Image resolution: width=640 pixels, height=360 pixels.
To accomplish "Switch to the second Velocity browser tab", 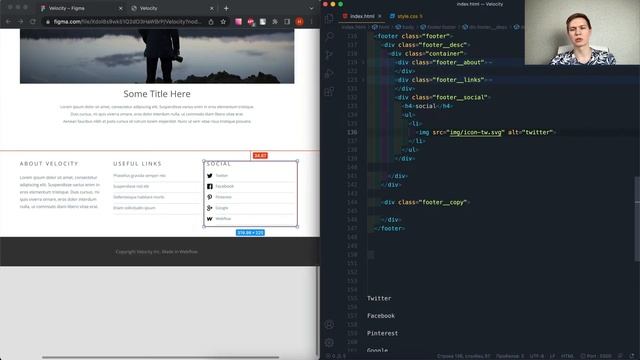I will pos(173,8).
